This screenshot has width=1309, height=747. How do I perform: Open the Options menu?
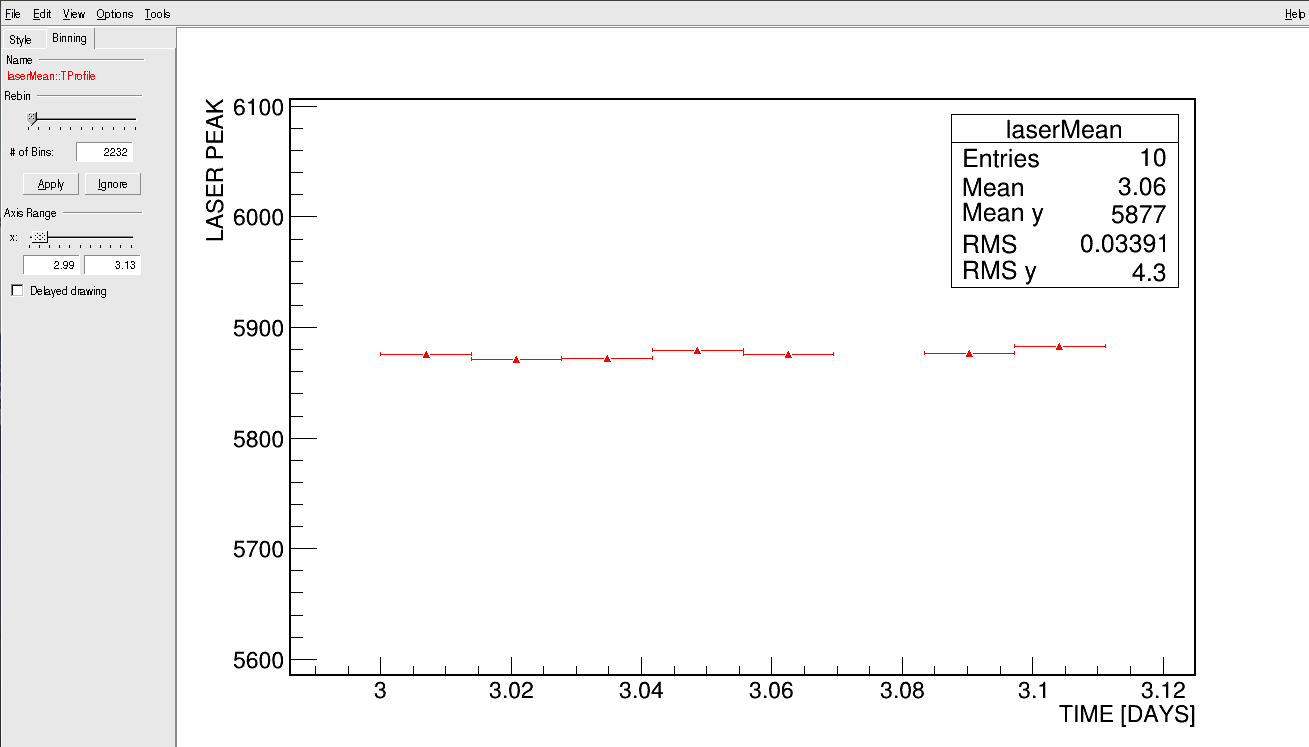click(x=115, y=14)
